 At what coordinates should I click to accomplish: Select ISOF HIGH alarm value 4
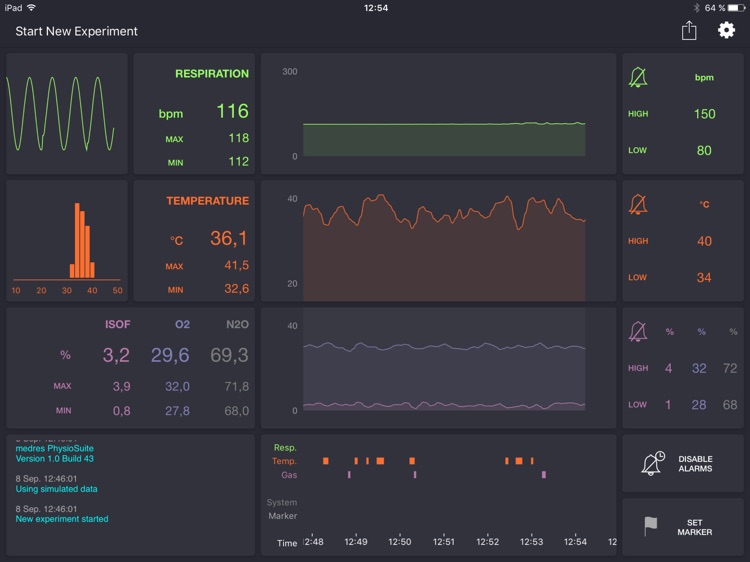[x=668, y=368]
